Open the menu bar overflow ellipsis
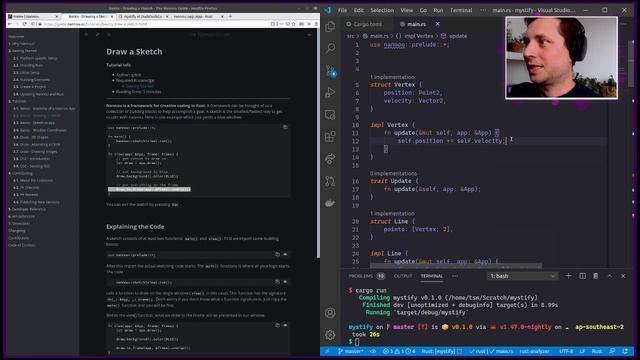Image resolution: width=640 pixels, height=360 pixels. (x=483, y=10)
